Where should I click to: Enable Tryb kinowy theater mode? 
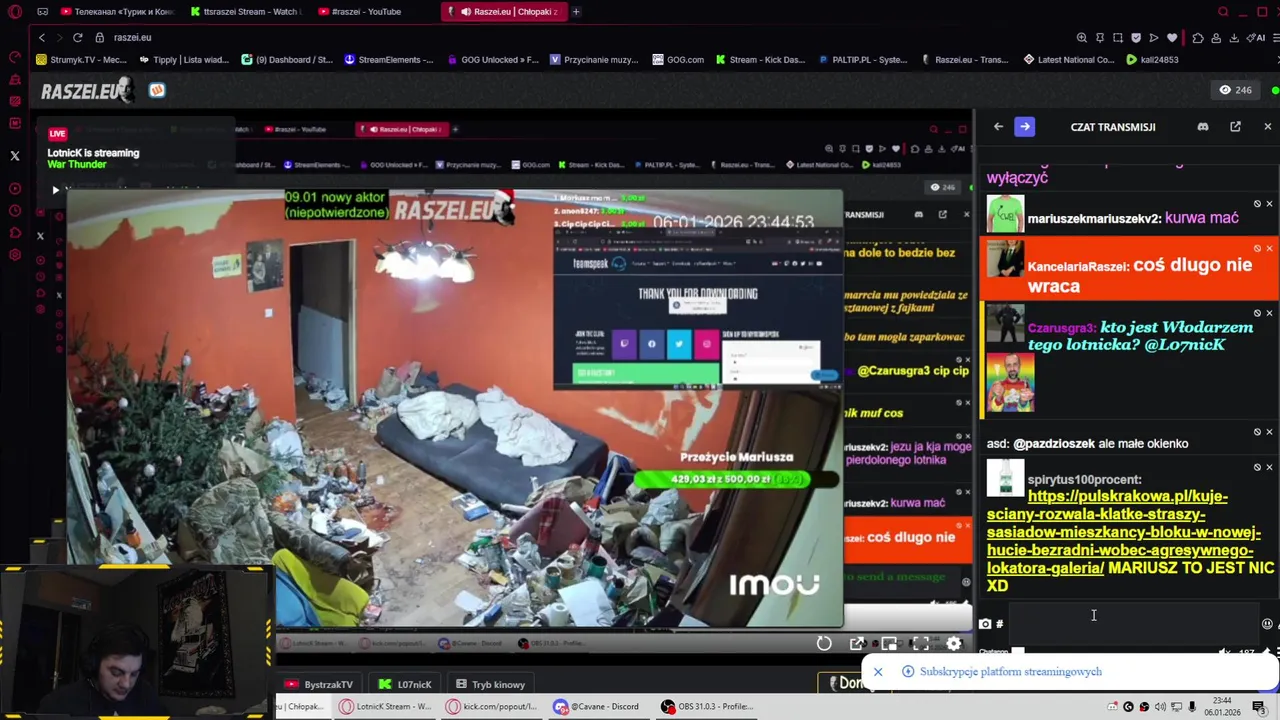pyautogui.click(x=490, y=685)
